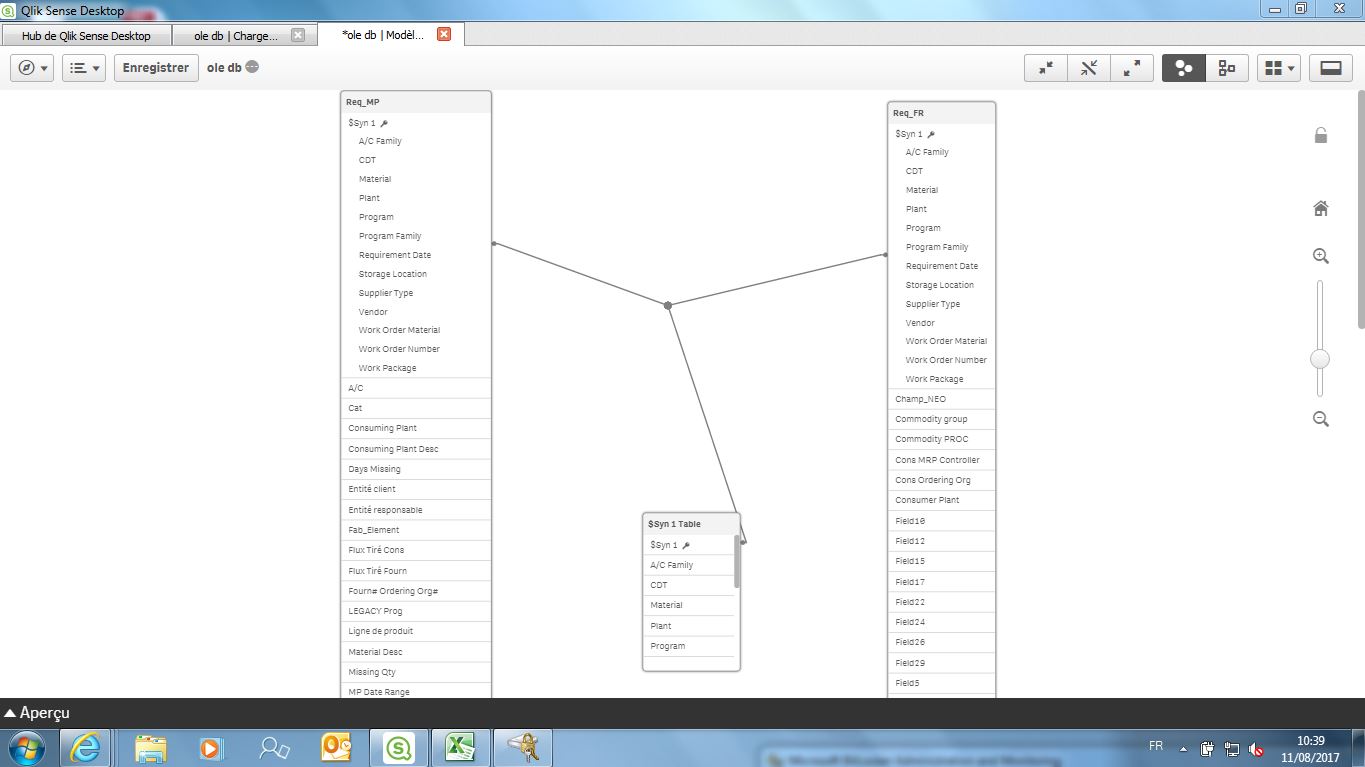Select Storage Location field in Req_FR

point(941,285)
